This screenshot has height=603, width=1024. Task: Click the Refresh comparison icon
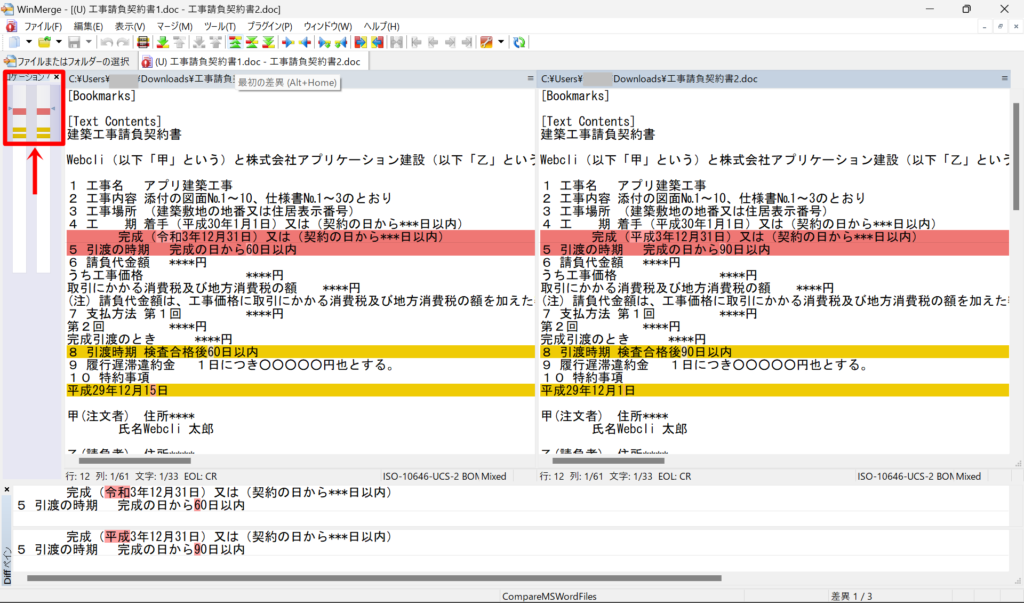point(519,42)
